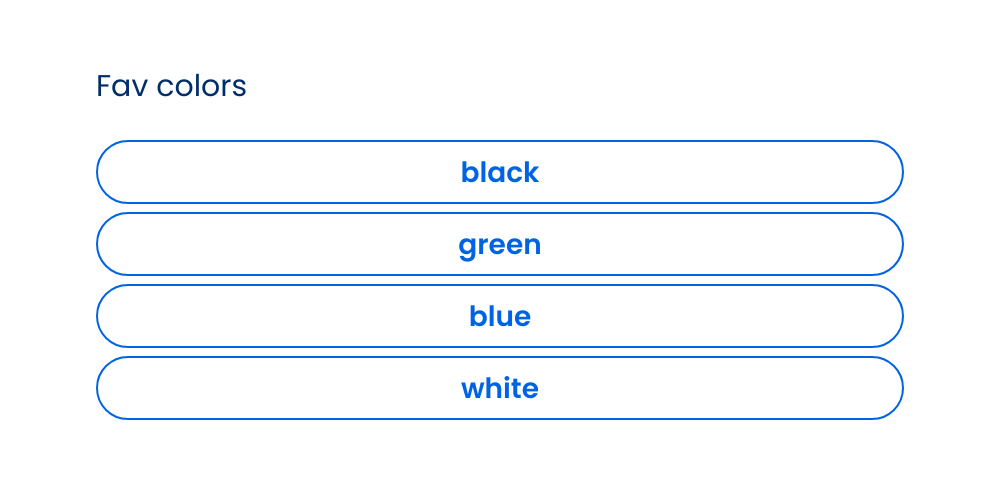The width and height of the screenshot is (1000, 484).
Task: Toggle green as a favorite color
Action: (499, 244)
